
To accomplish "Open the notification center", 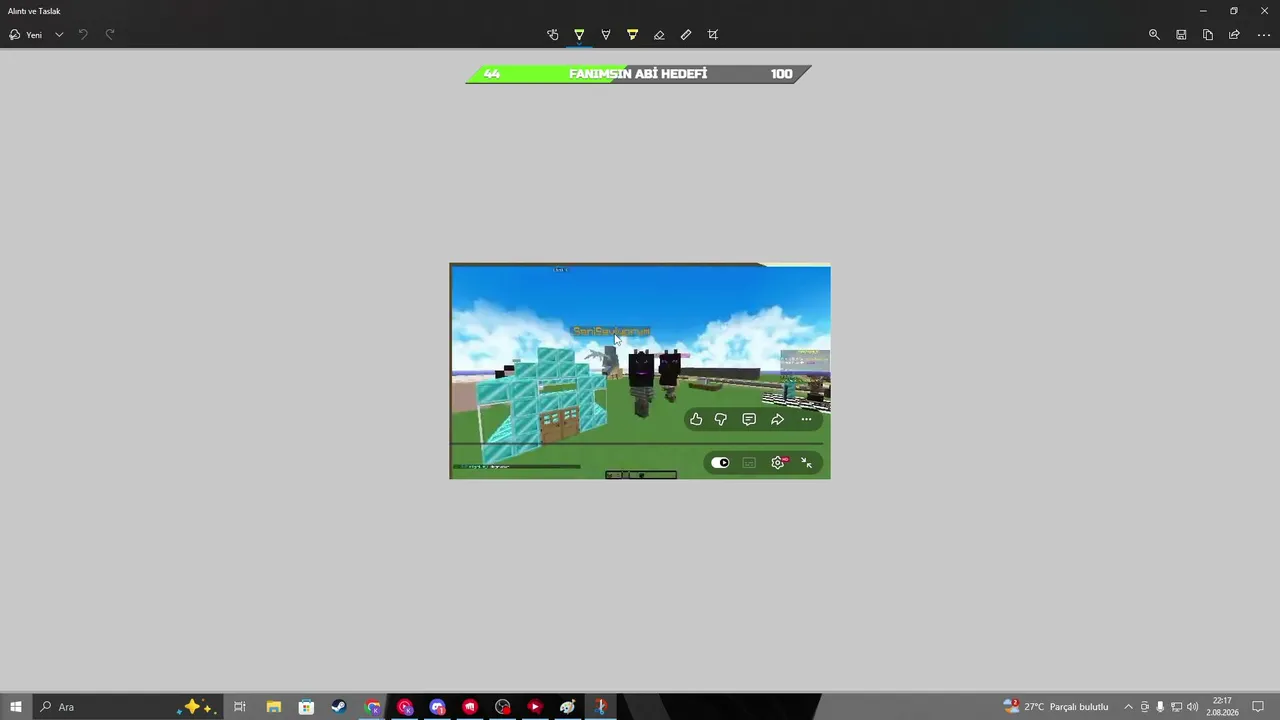I will tap(1258, 707).
